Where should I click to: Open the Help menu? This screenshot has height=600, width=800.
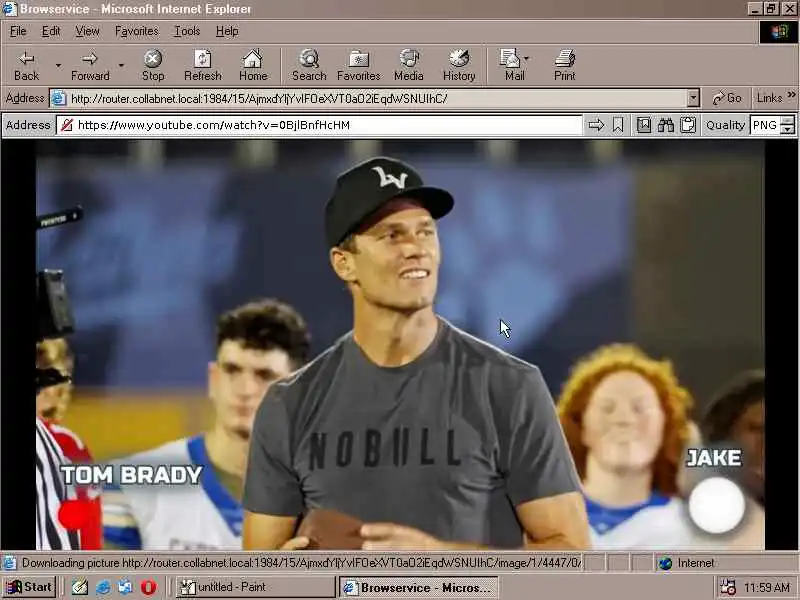click(227, 31)
